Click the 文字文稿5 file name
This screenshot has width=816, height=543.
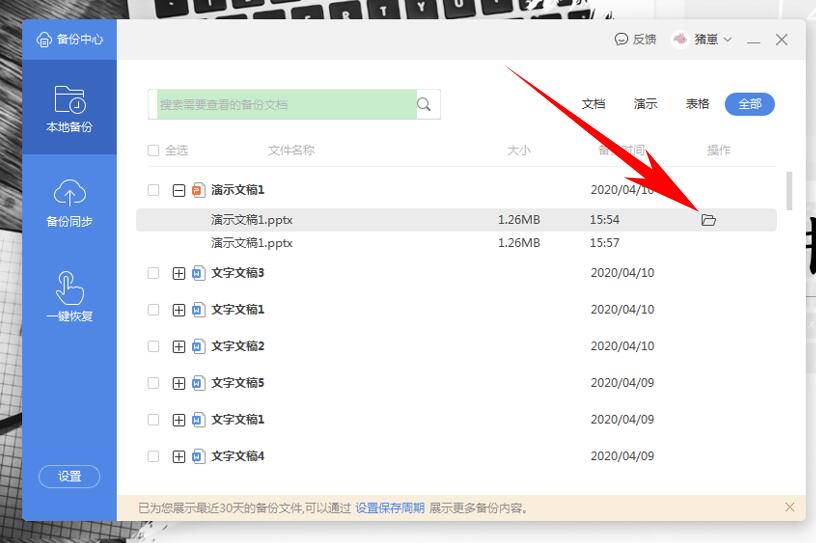point(238,383)
